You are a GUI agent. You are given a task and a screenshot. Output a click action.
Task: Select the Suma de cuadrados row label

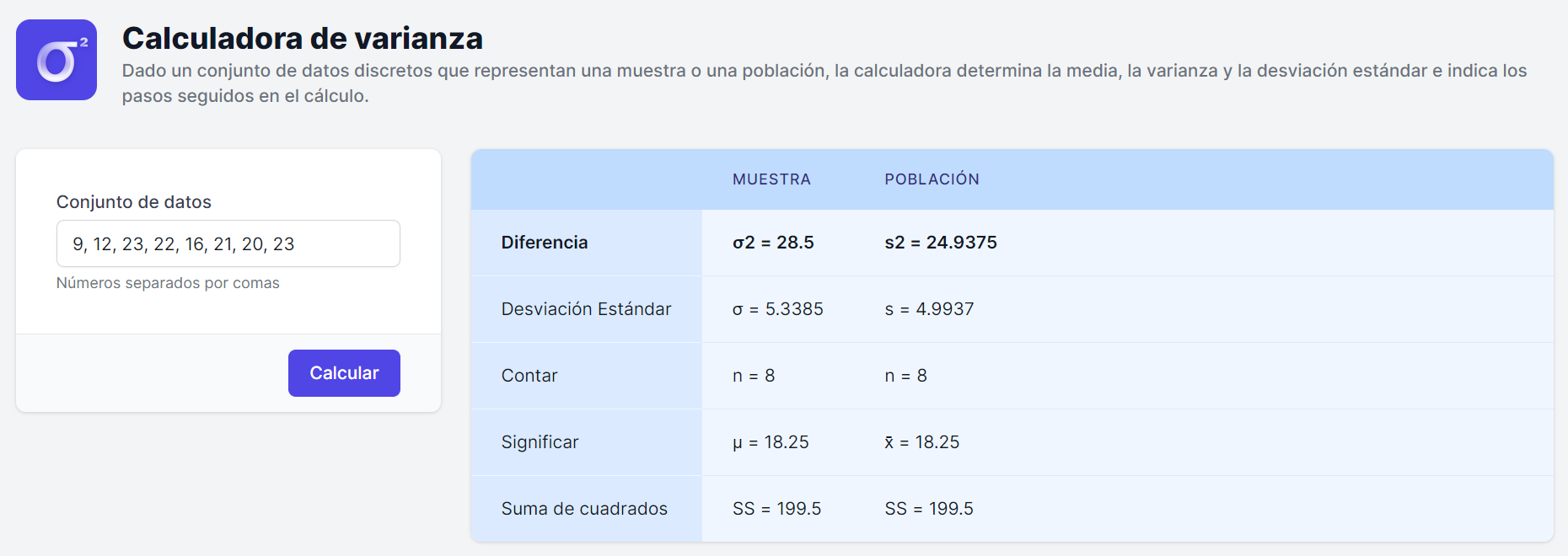click(584, 509)
